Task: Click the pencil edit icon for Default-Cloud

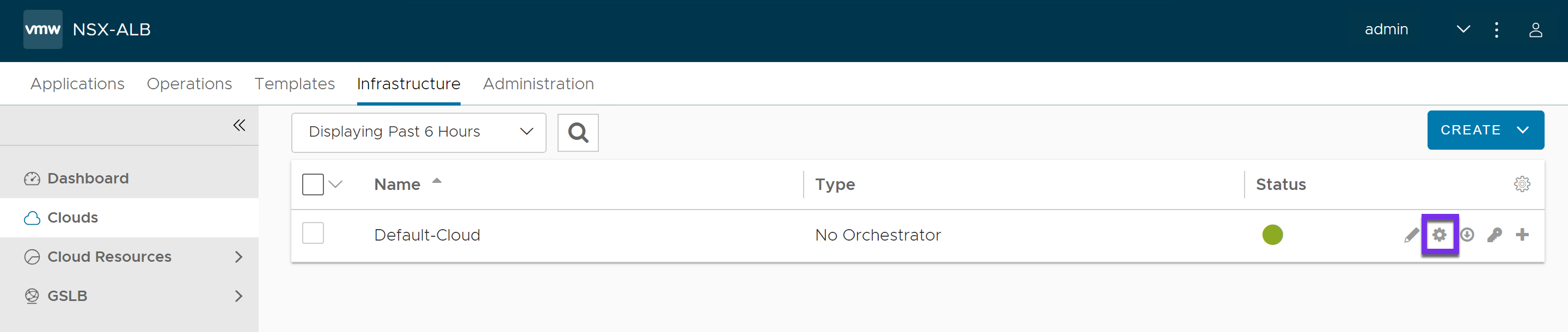Action: (1411, 235)
